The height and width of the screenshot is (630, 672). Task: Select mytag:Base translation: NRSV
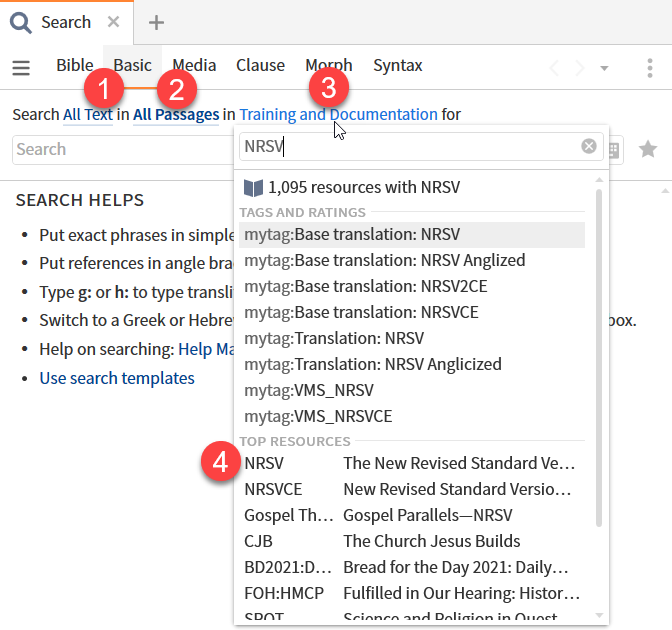coord(412,234)
